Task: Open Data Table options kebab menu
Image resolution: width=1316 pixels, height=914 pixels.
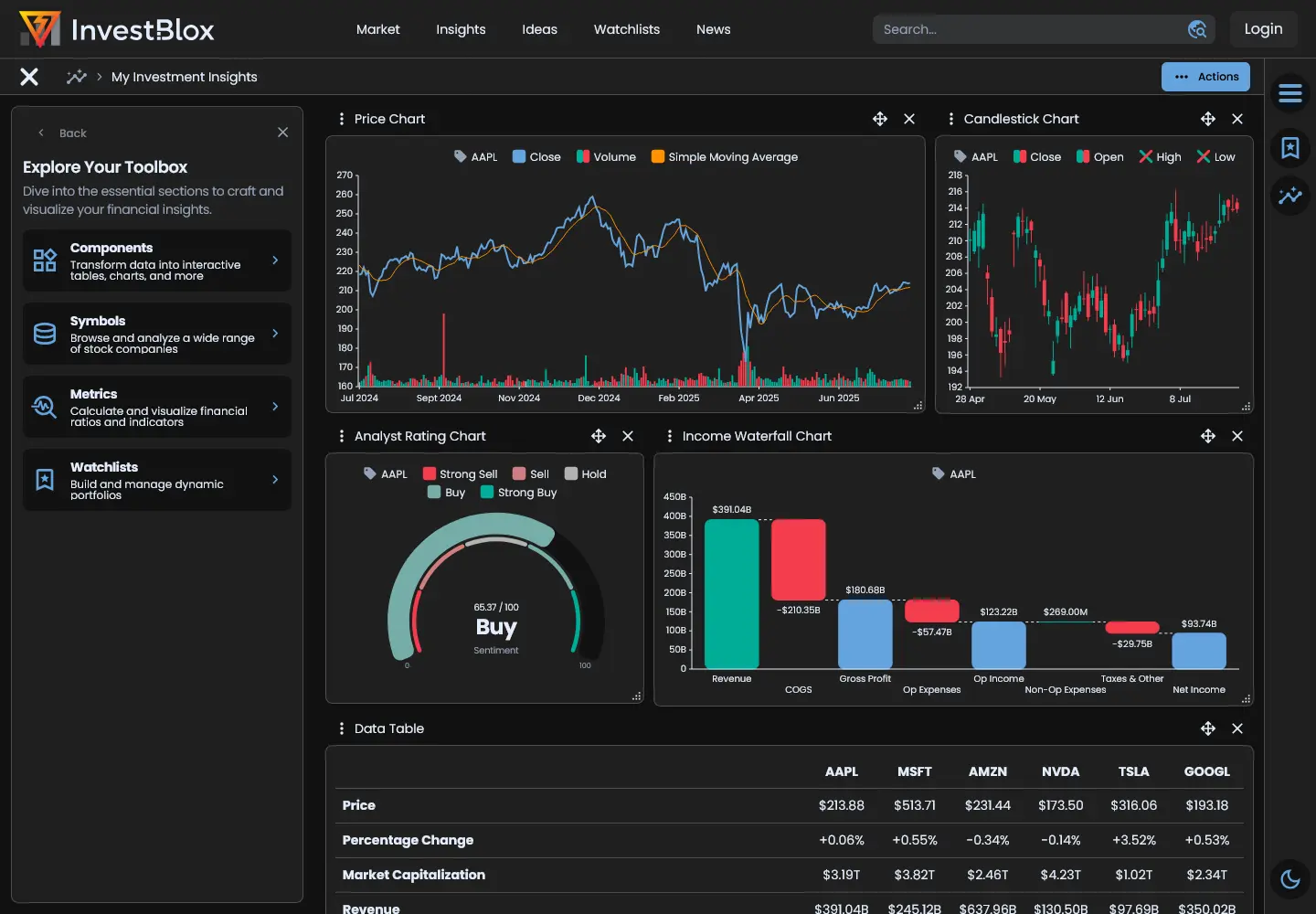Action: (342, 728)
